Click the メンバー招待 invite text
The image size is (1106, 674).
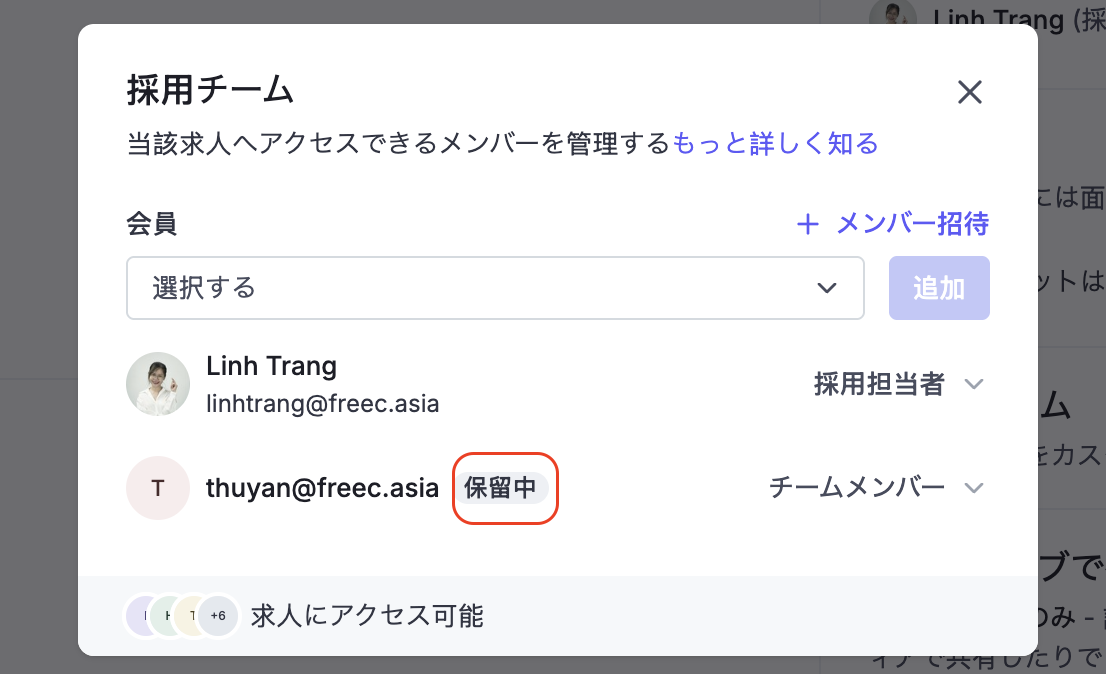point(912,224)
